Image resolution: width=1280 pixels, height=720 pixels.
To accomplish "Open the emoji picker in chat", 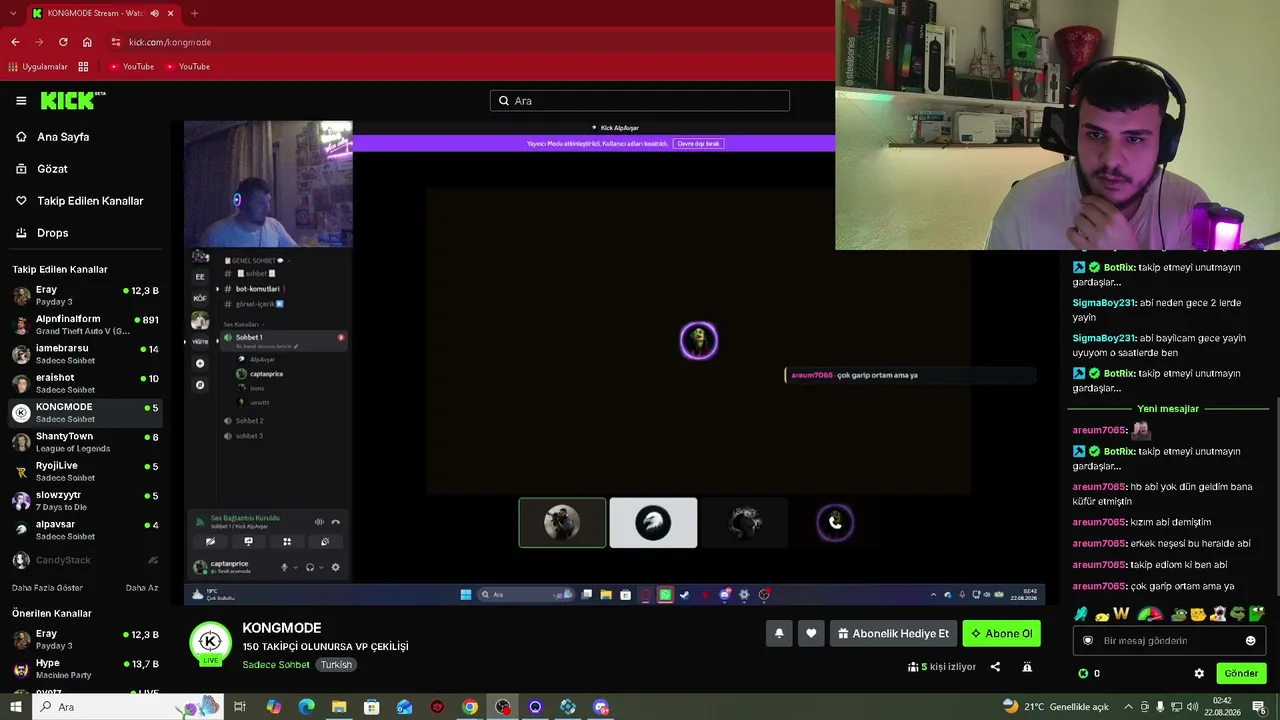I will coord(1250,641).
